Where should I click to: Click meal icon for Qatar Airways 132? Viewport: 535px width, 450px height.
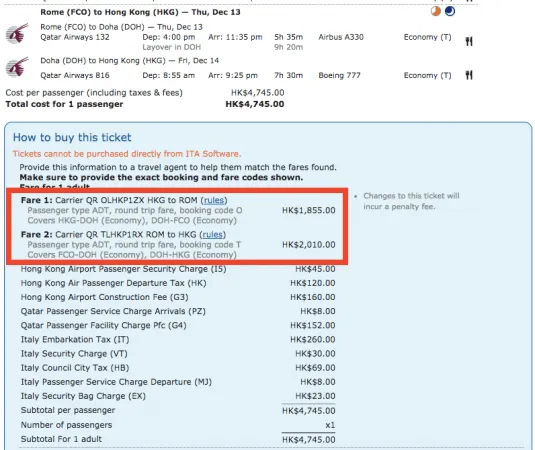pyautogui.click(x=469, y=42)
